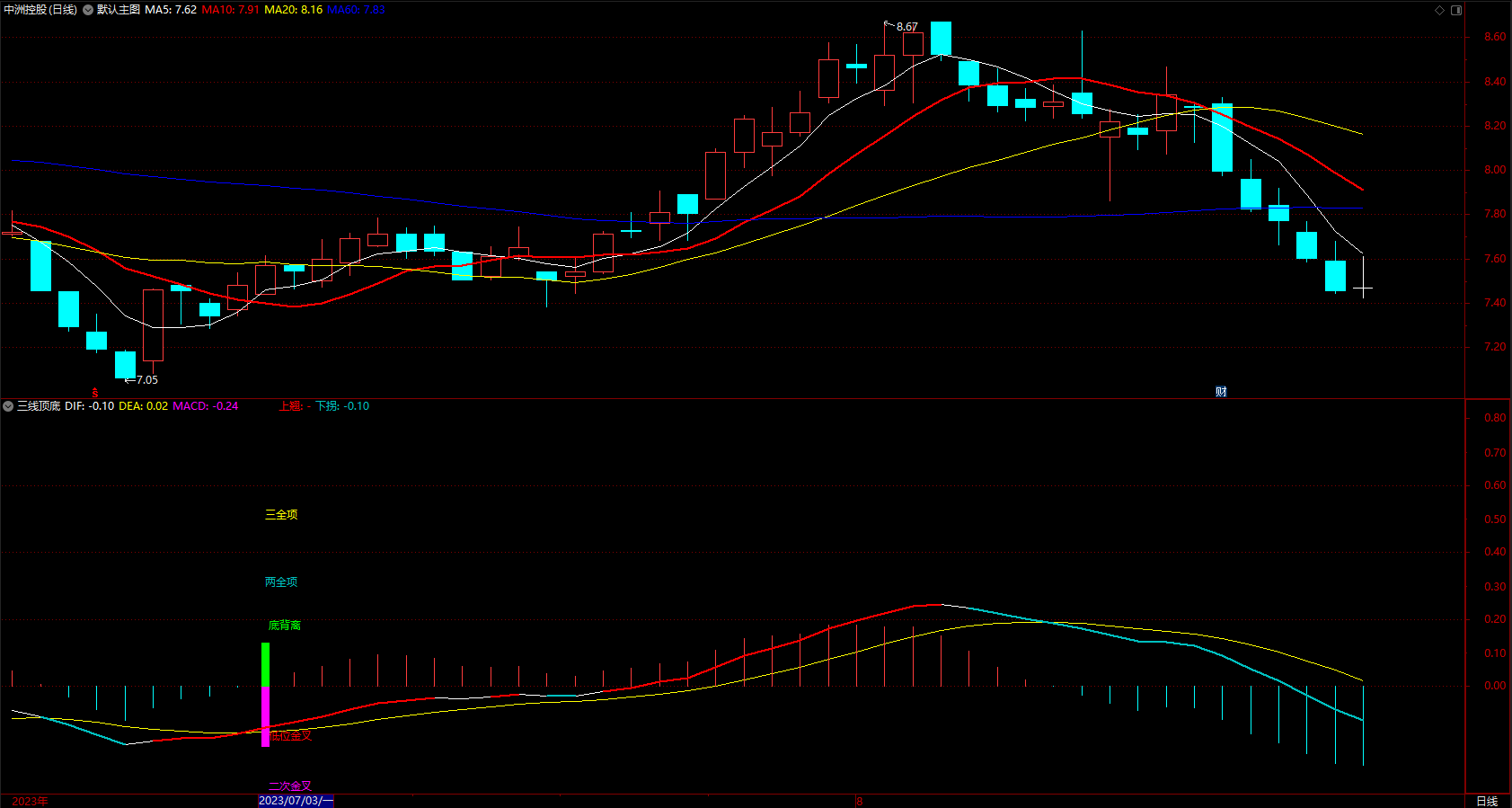
Task: Click the yellow MA20: 8.16 label
Action: pyautogui.click(x=294, y=10)
